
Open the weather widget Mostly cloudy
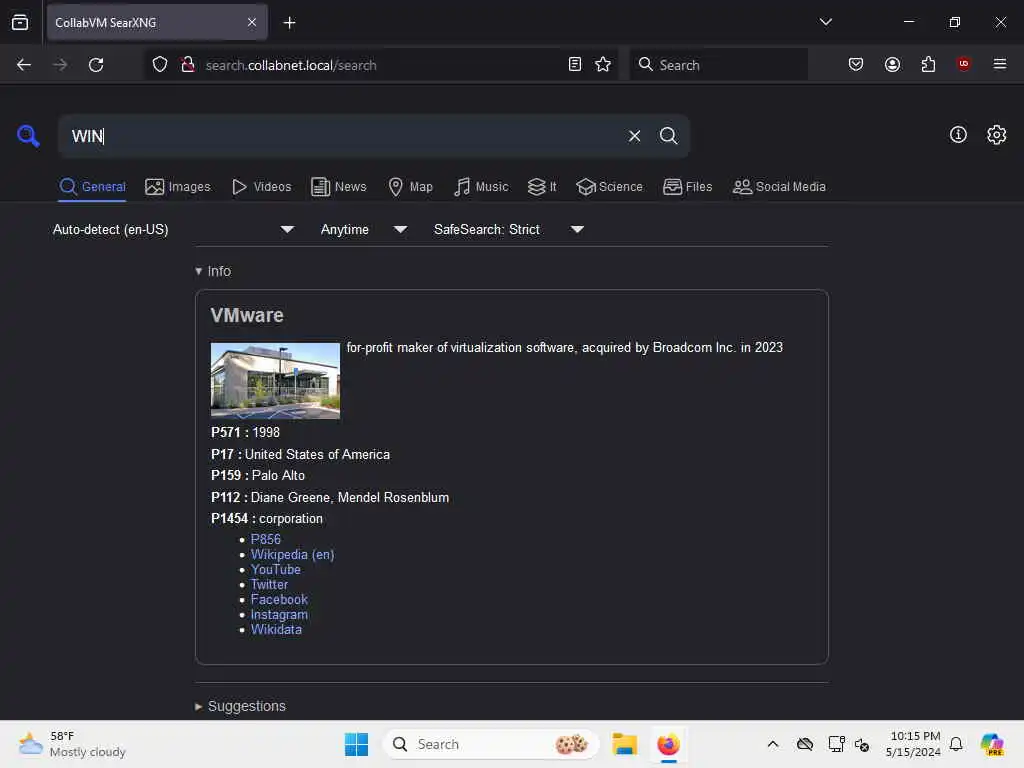tap(72, 744)
